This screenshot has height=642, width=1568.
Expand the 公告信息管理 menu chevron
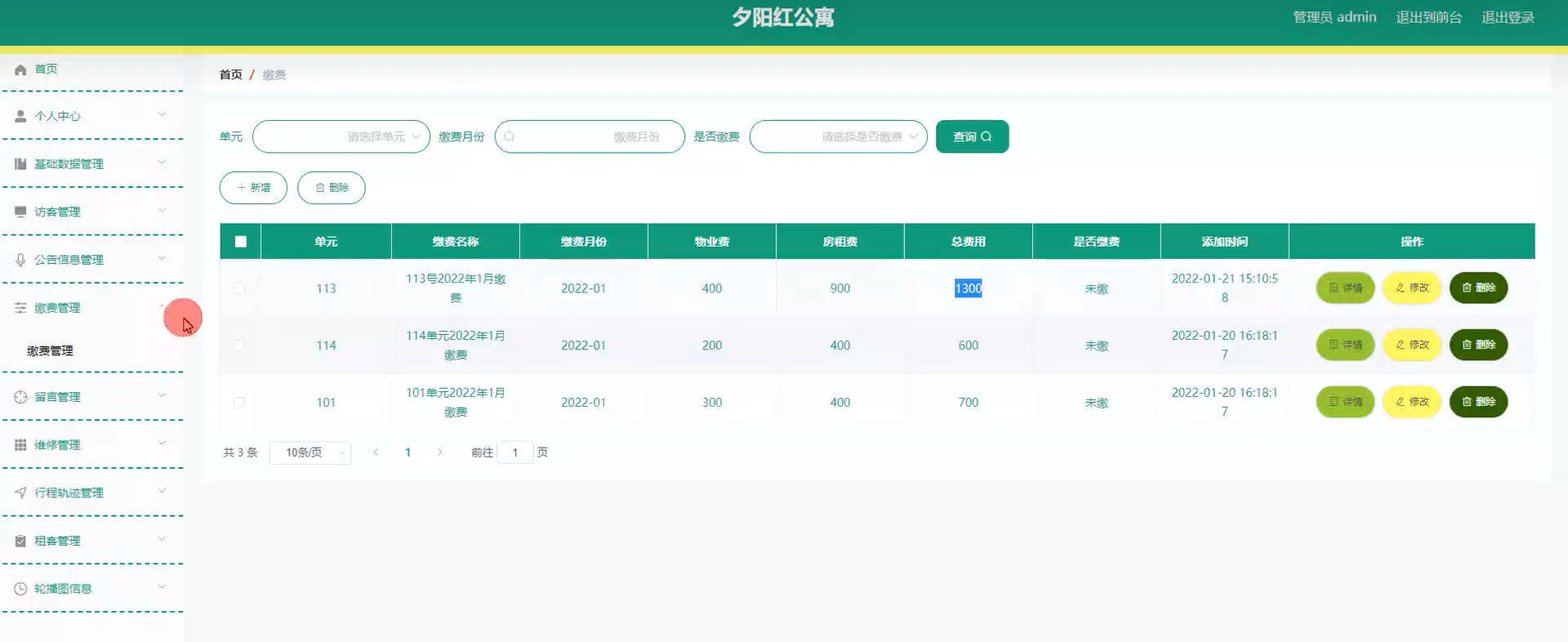[162, 258]
